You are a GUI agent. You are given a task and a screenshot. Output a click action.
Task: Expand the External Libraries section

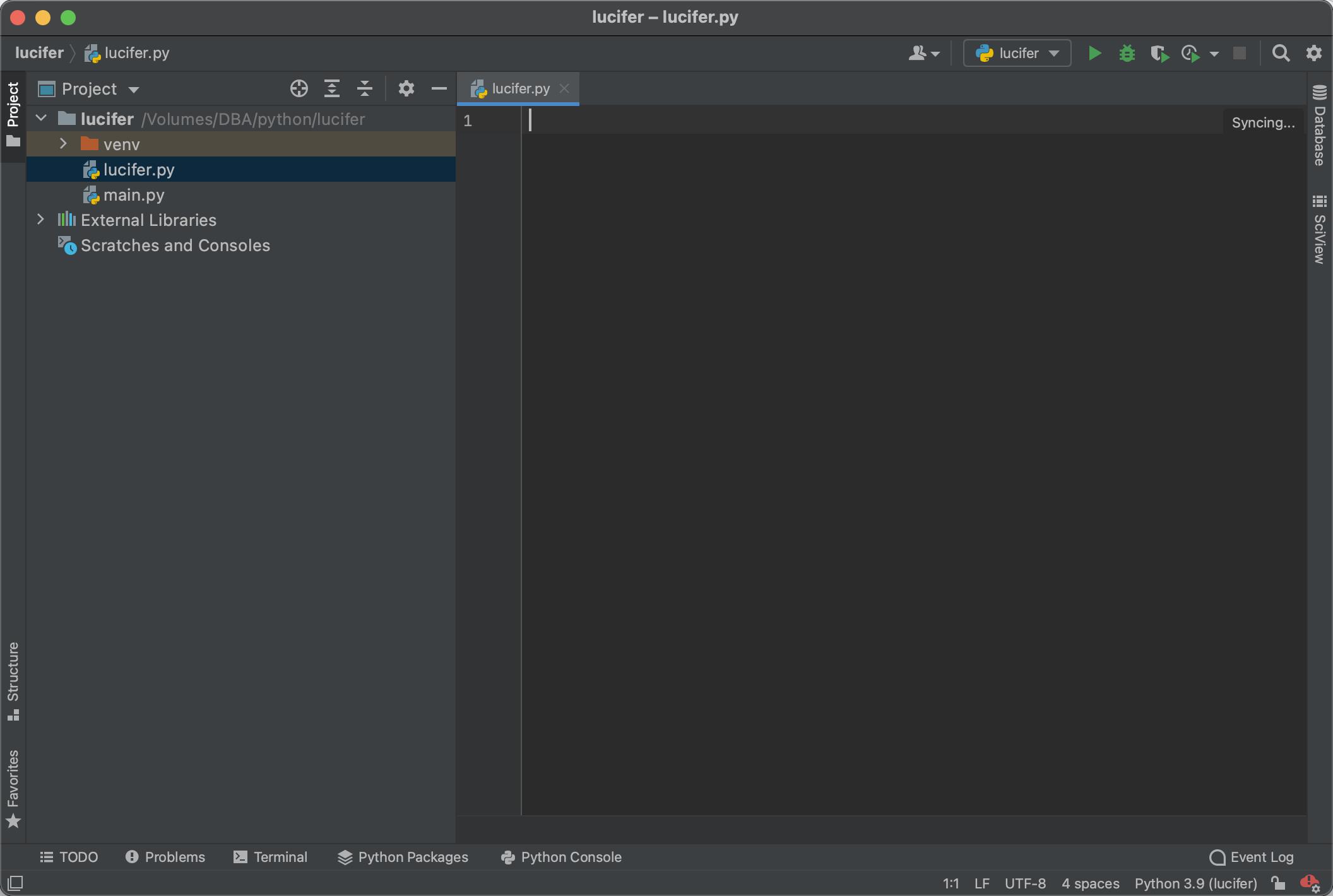40,219
